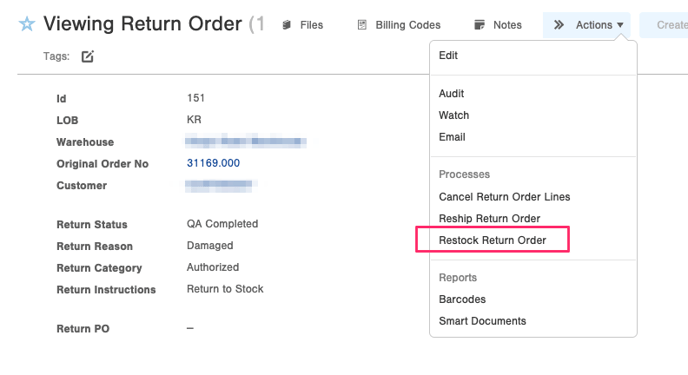Open original order 31169.000 link
The width and height of the screenshot is (688, 375).
coord(213,163)
